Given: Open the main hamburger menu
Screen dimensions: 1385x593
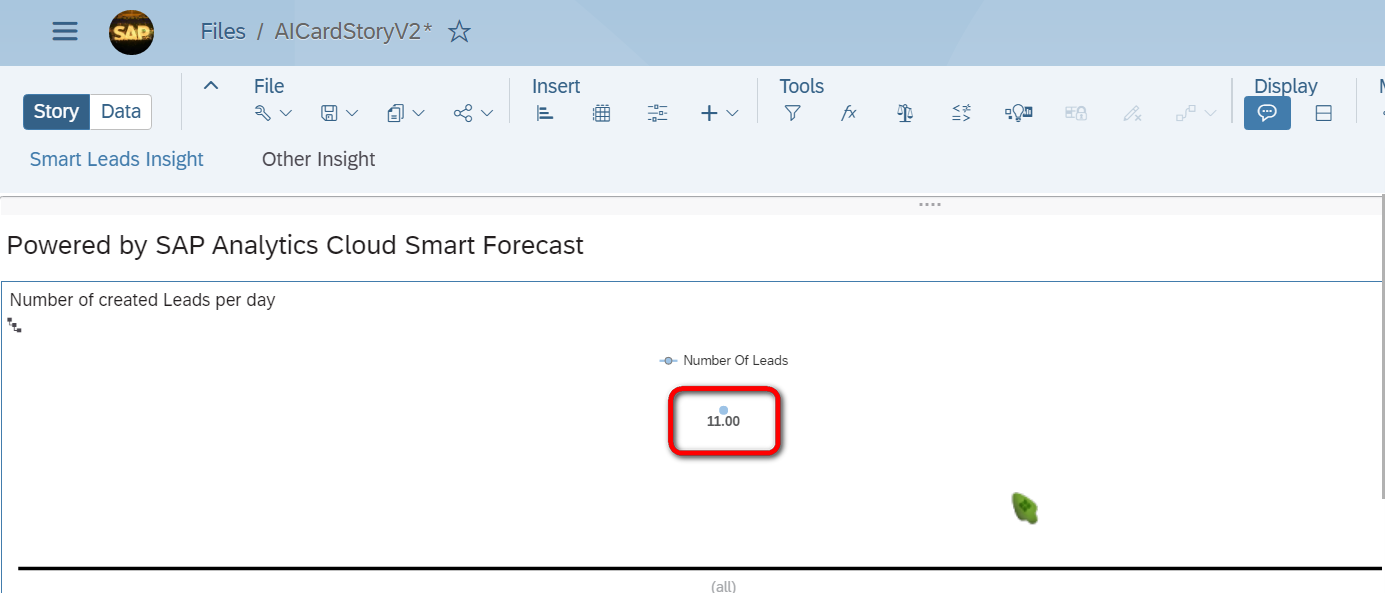Looking at the screenshot, I should click(65, 32).
